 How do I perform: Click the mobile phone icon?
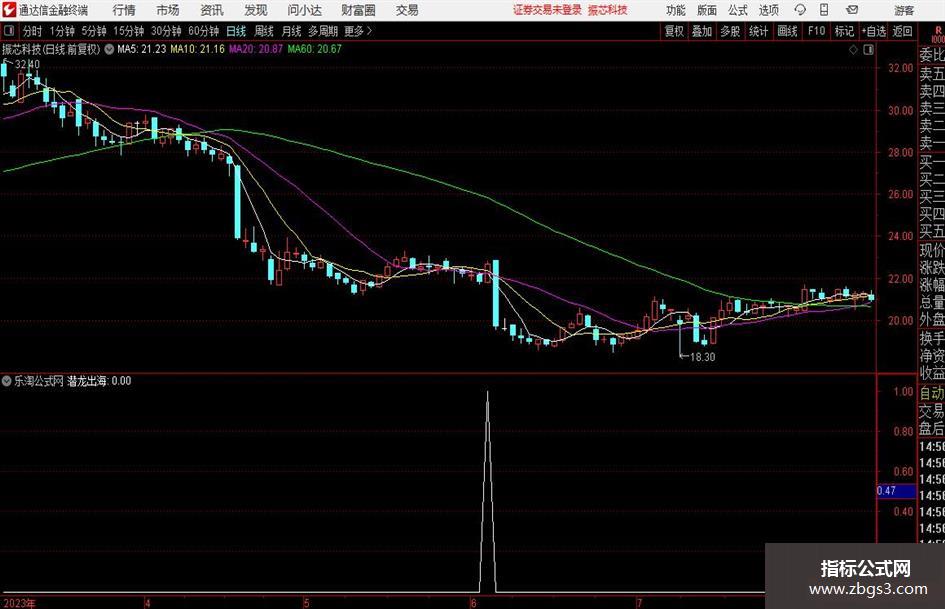[824, 10]
